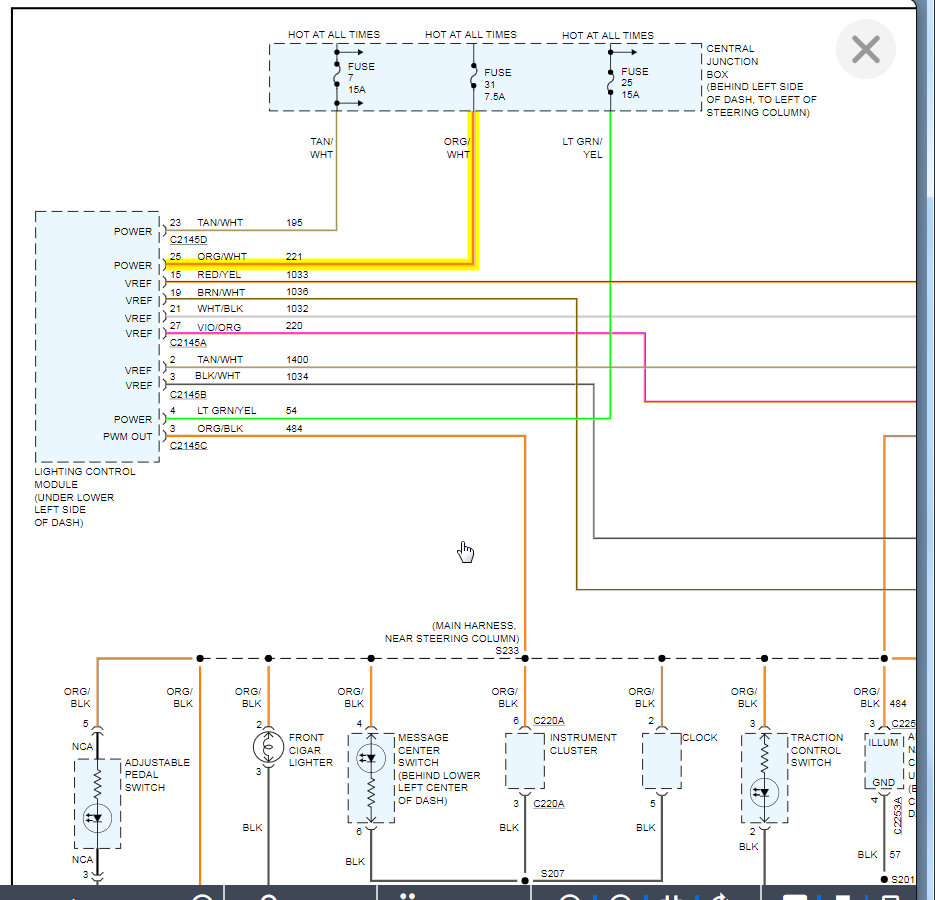The width and height of the screenshot is (935, 900).
Task: Click the FUSE 7 15A label
Action: [361, 78]
